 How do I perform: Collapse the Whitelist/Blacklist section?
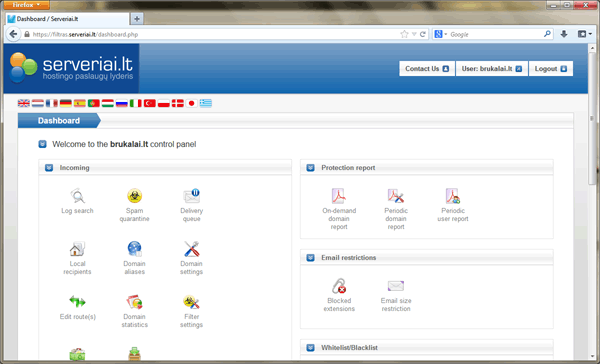pos(311,348)
